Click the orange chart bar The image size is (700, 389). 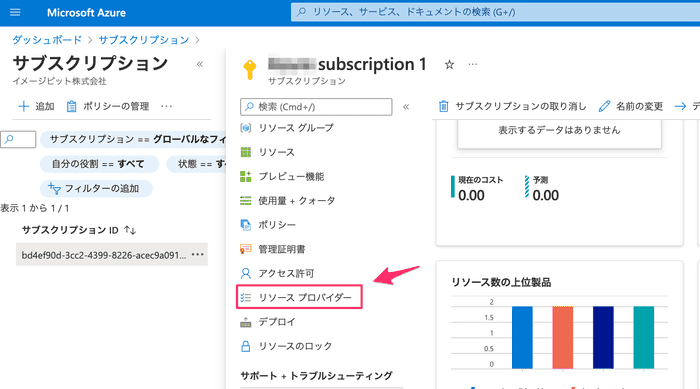coord(562,337)
